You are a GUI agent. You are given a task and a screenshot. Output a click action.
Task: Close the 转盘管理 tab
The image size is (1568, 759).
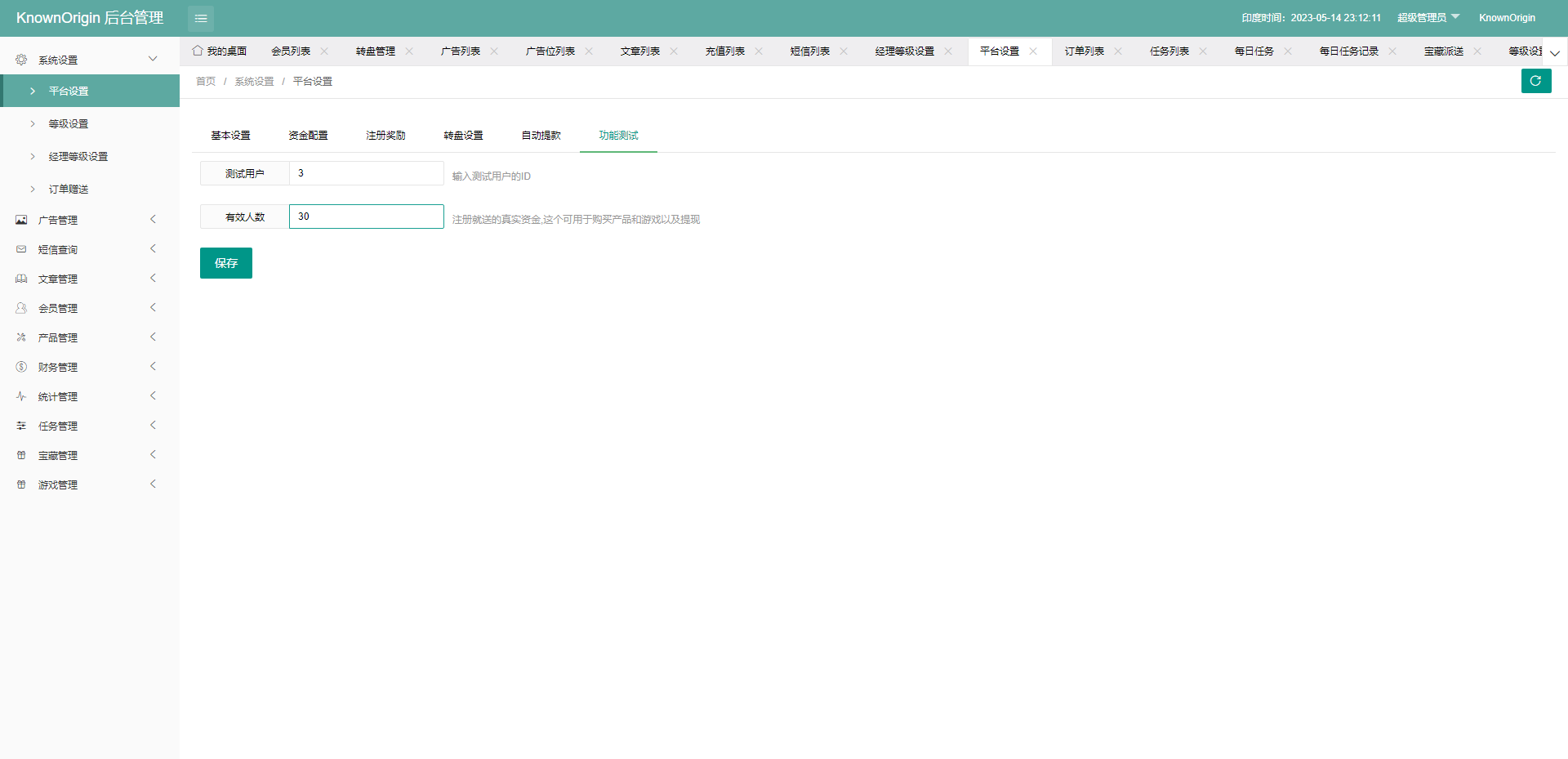(409, 51)
